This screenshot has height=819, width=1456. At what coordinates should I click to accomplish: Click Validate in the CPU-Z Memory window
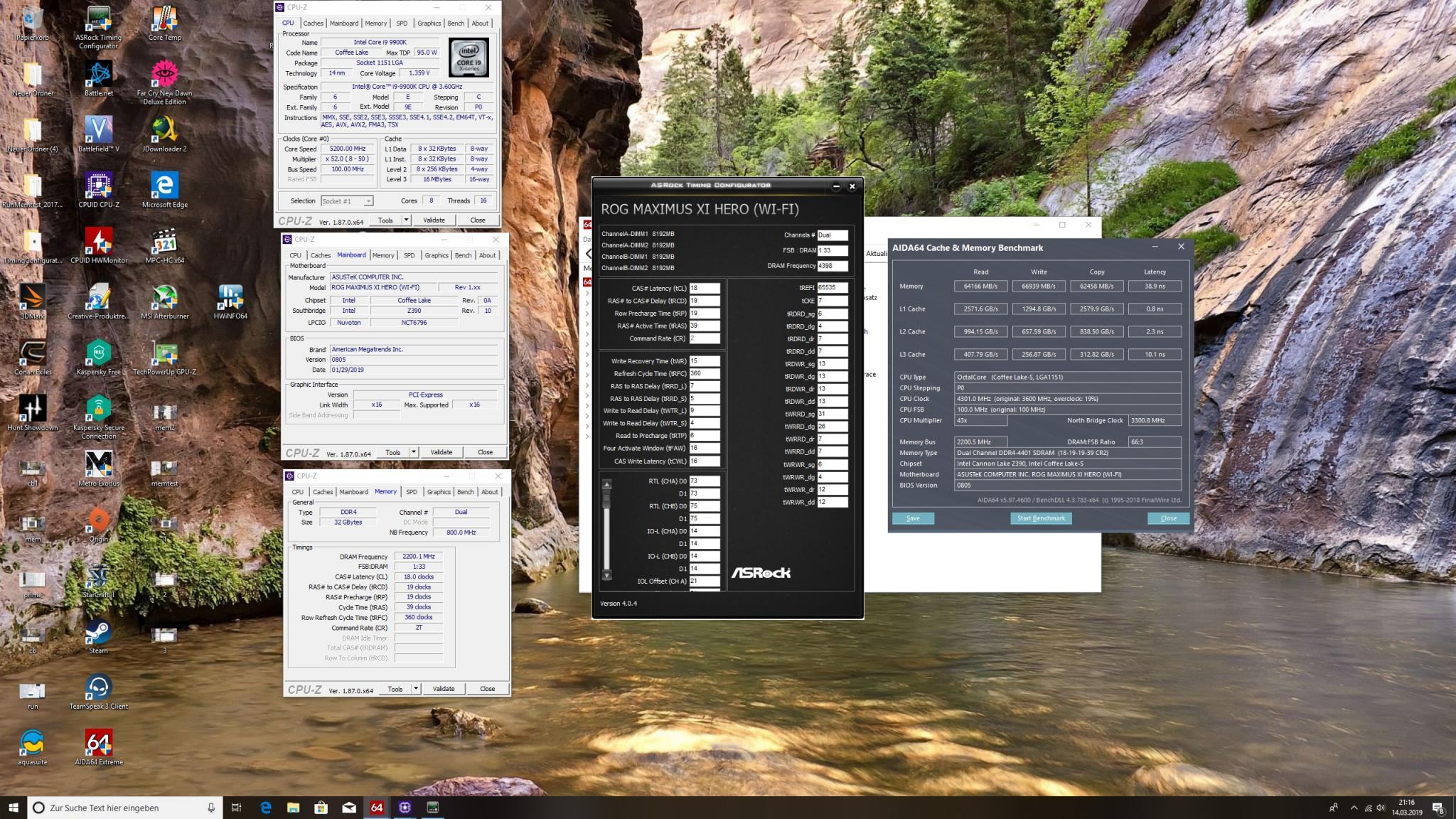444,689
